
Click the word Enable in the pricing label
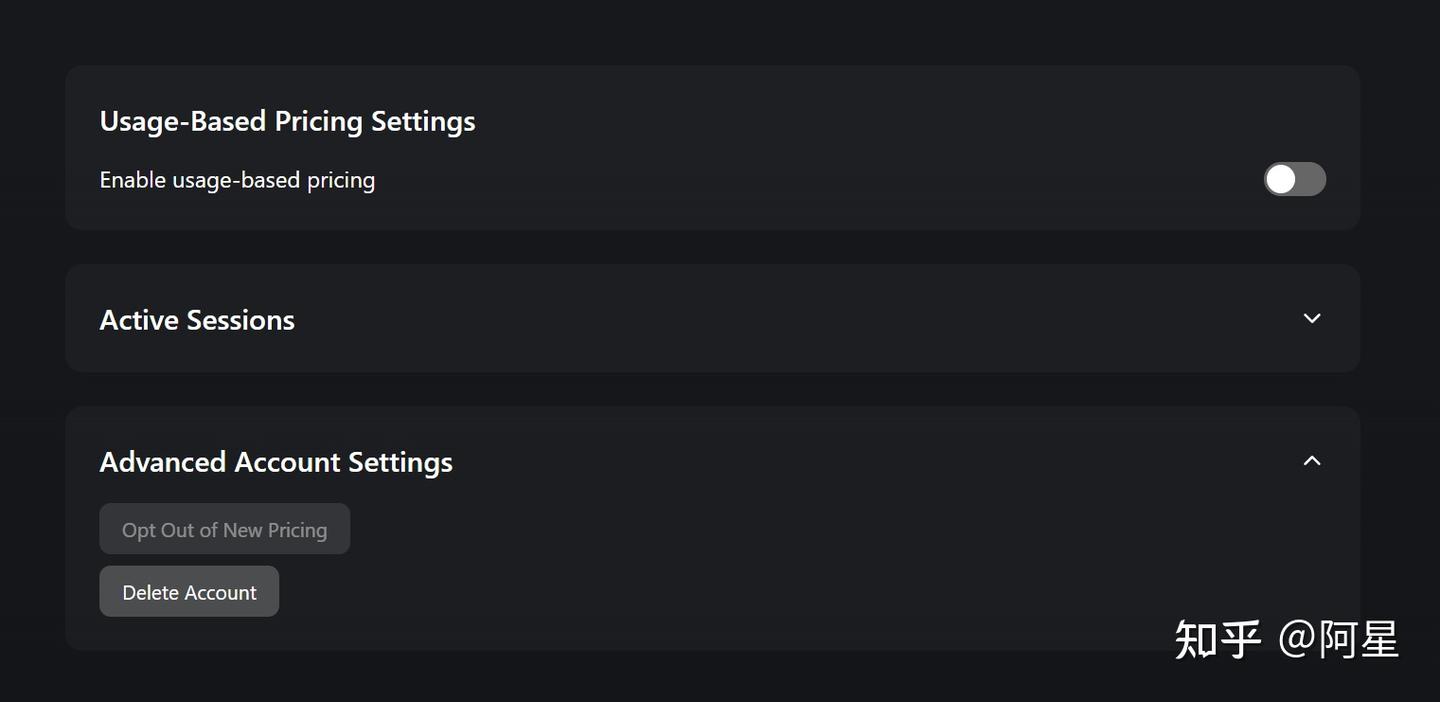point(133,180)
